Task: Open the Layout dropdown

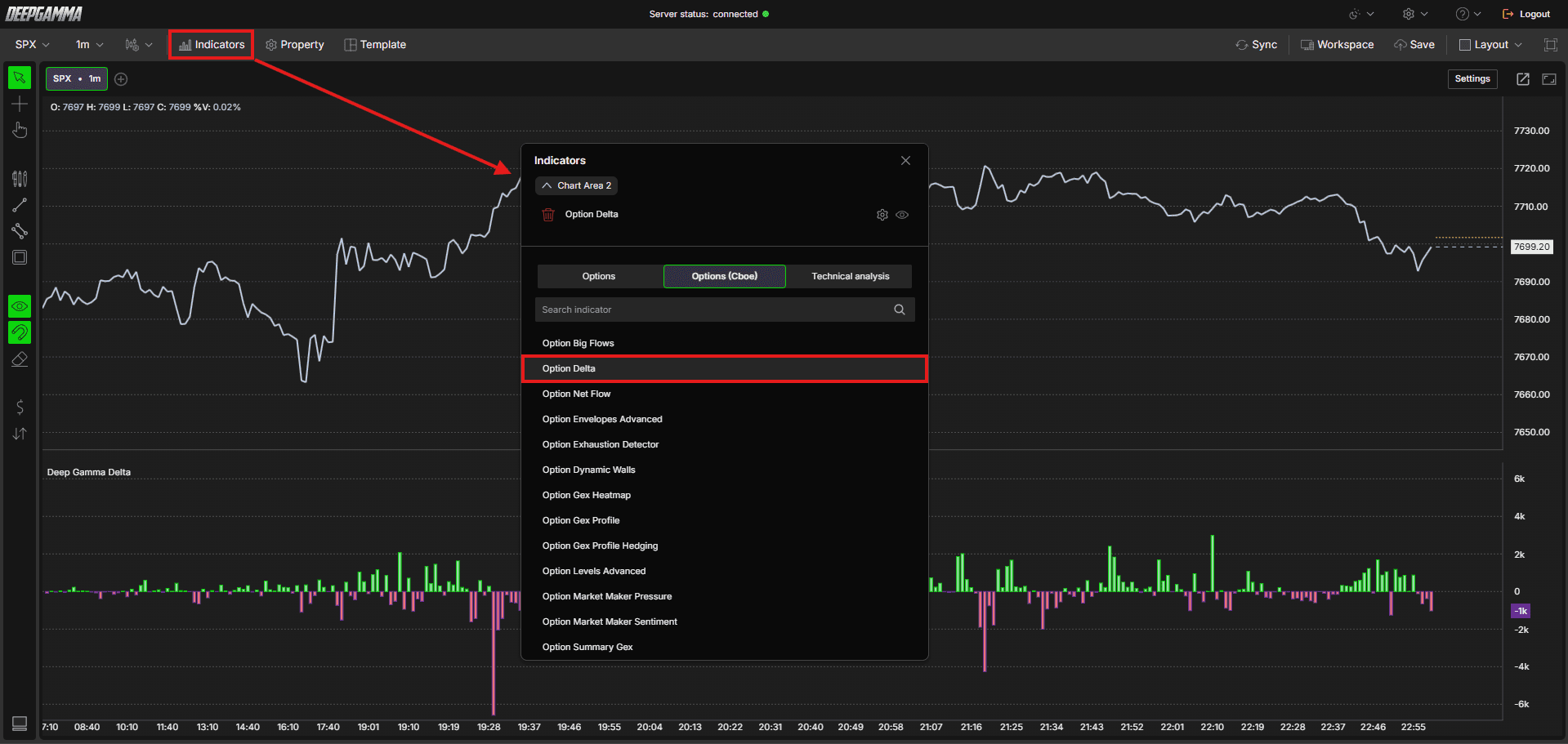Action: tap(1491, 45)
